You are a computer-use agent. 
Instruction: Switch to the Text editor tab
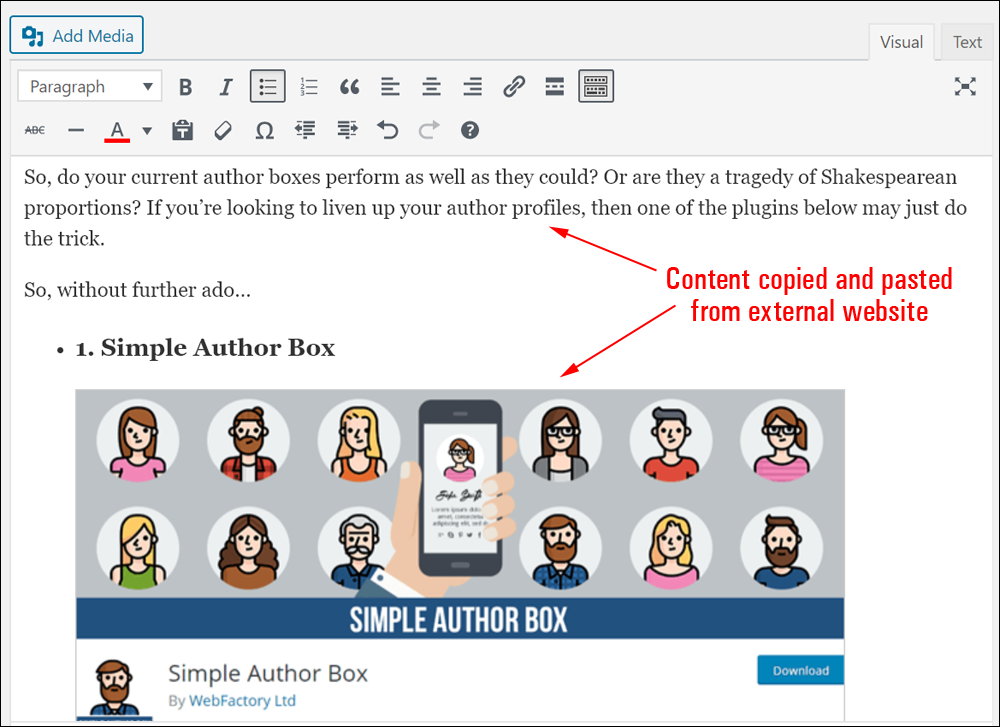tap(967, 42)
